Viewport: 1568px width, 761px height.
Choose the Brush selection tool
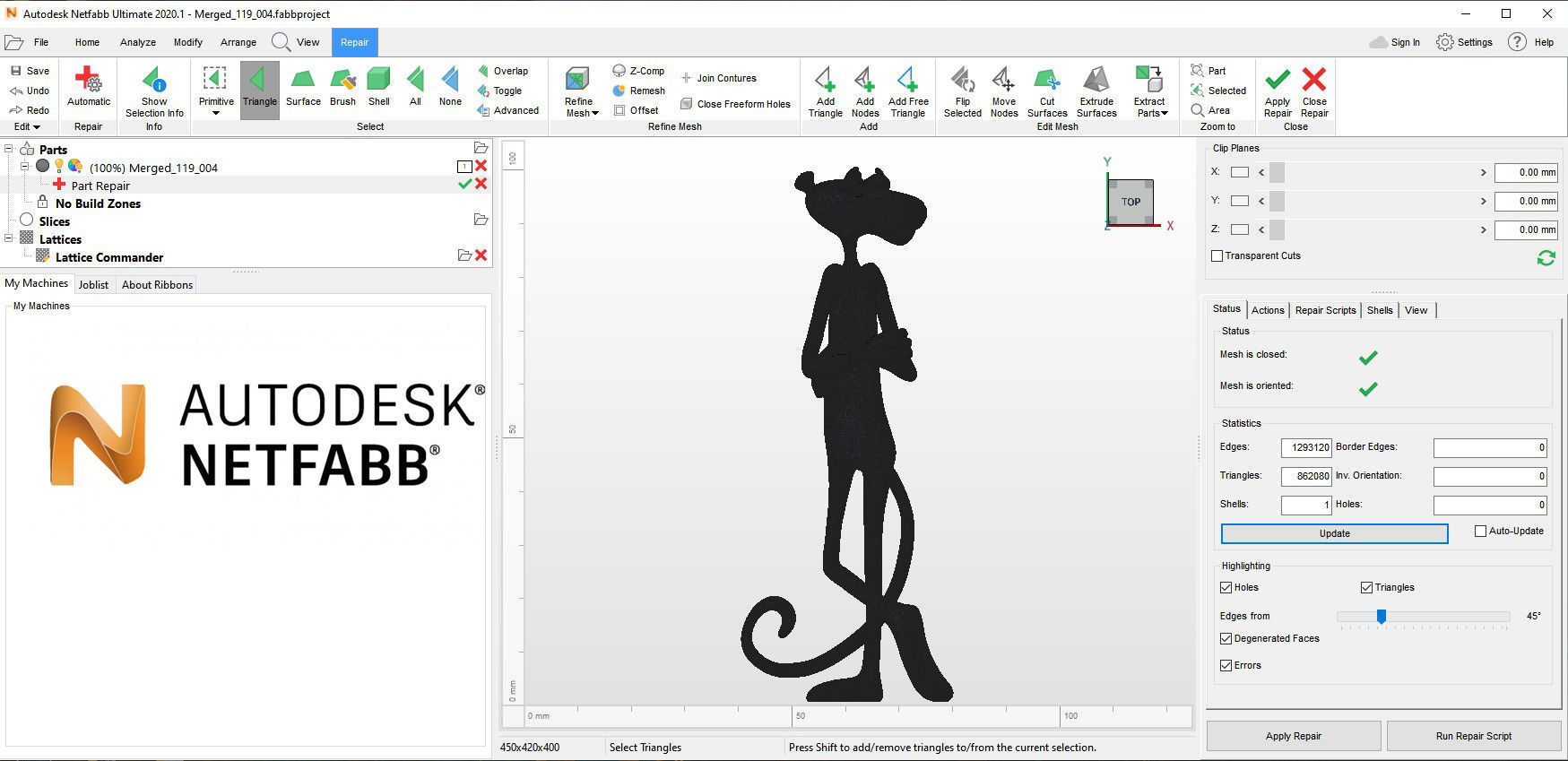[342, 87]
